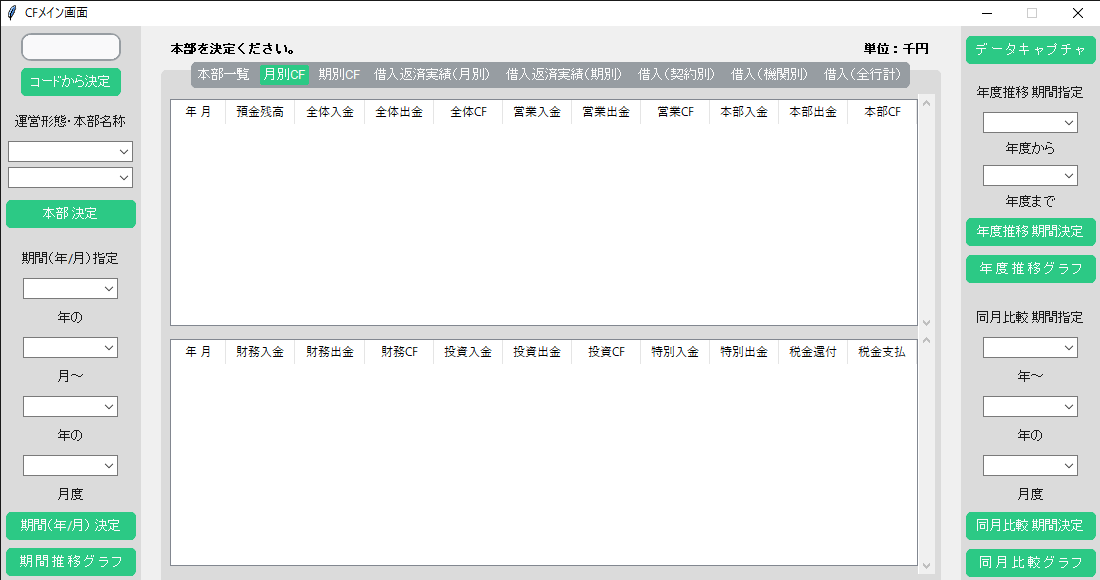The width and height of the screenshot is (1100, 580).
Task: Open the first dropdown under 運営形態・本部名称
Action: coord(70,151)
